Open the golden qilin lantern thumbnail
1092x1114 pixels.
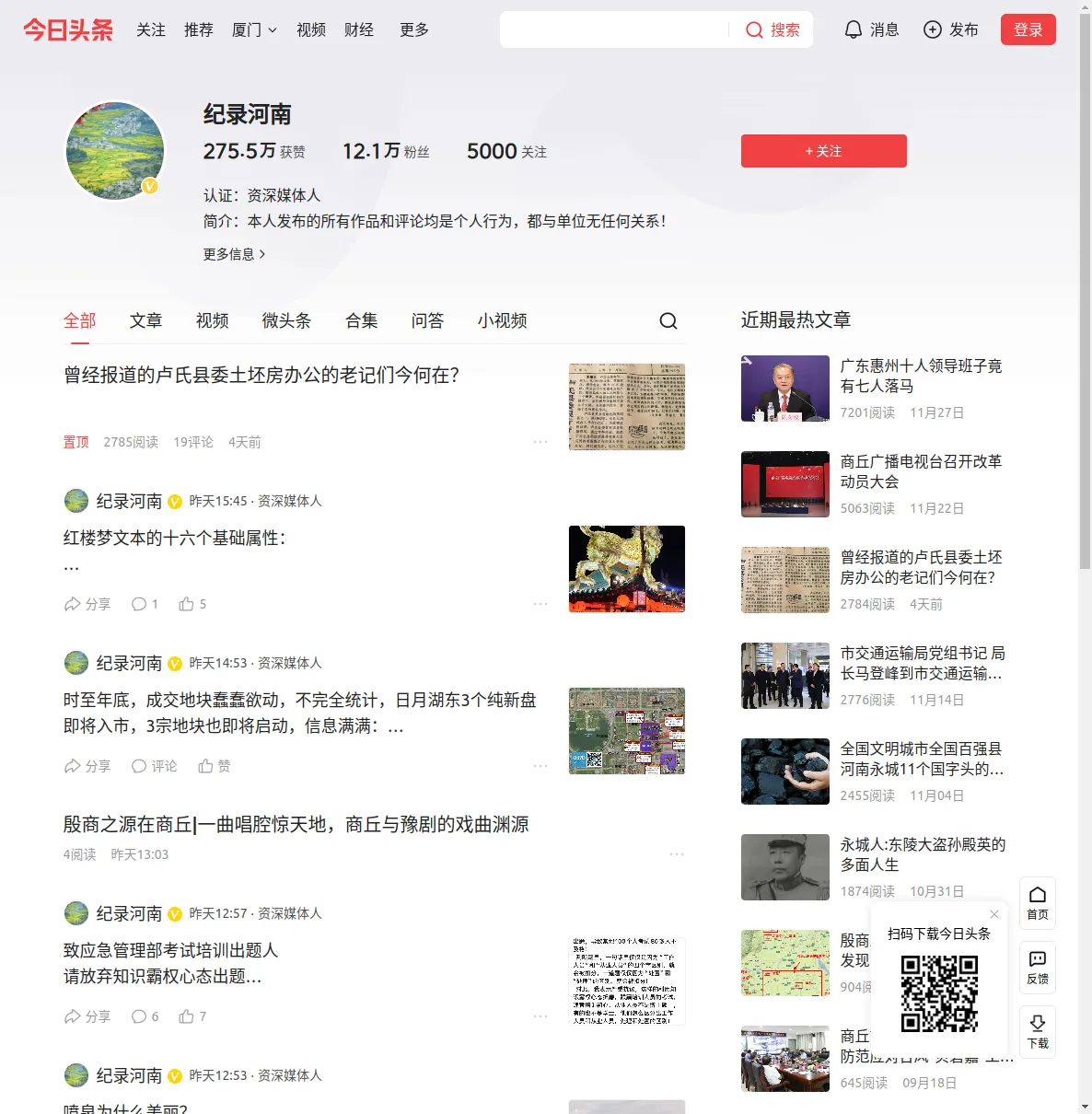coord(627,569)
